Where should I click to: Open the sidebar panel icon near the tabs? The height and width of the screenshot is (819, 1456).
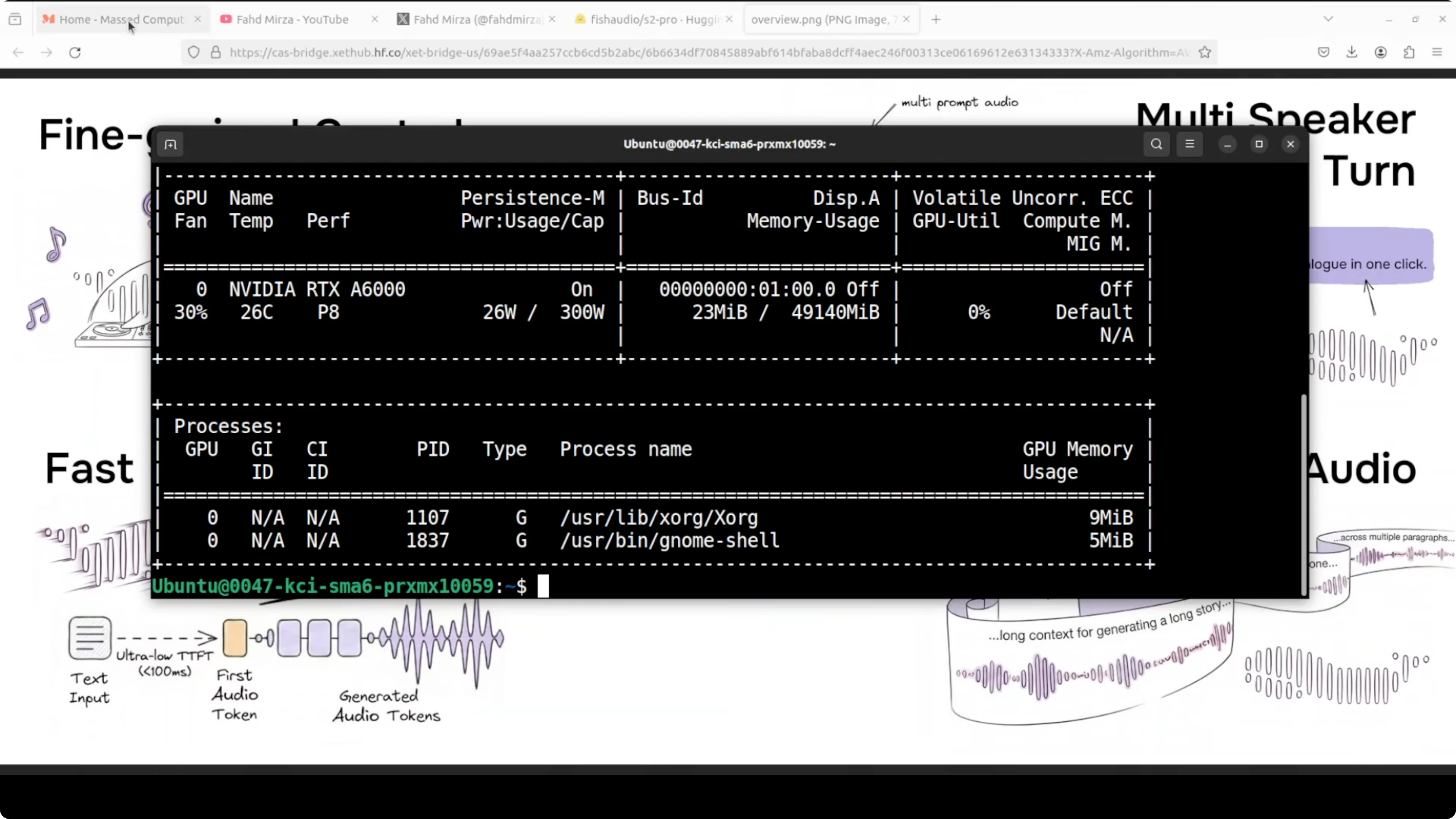pos(15,19)
